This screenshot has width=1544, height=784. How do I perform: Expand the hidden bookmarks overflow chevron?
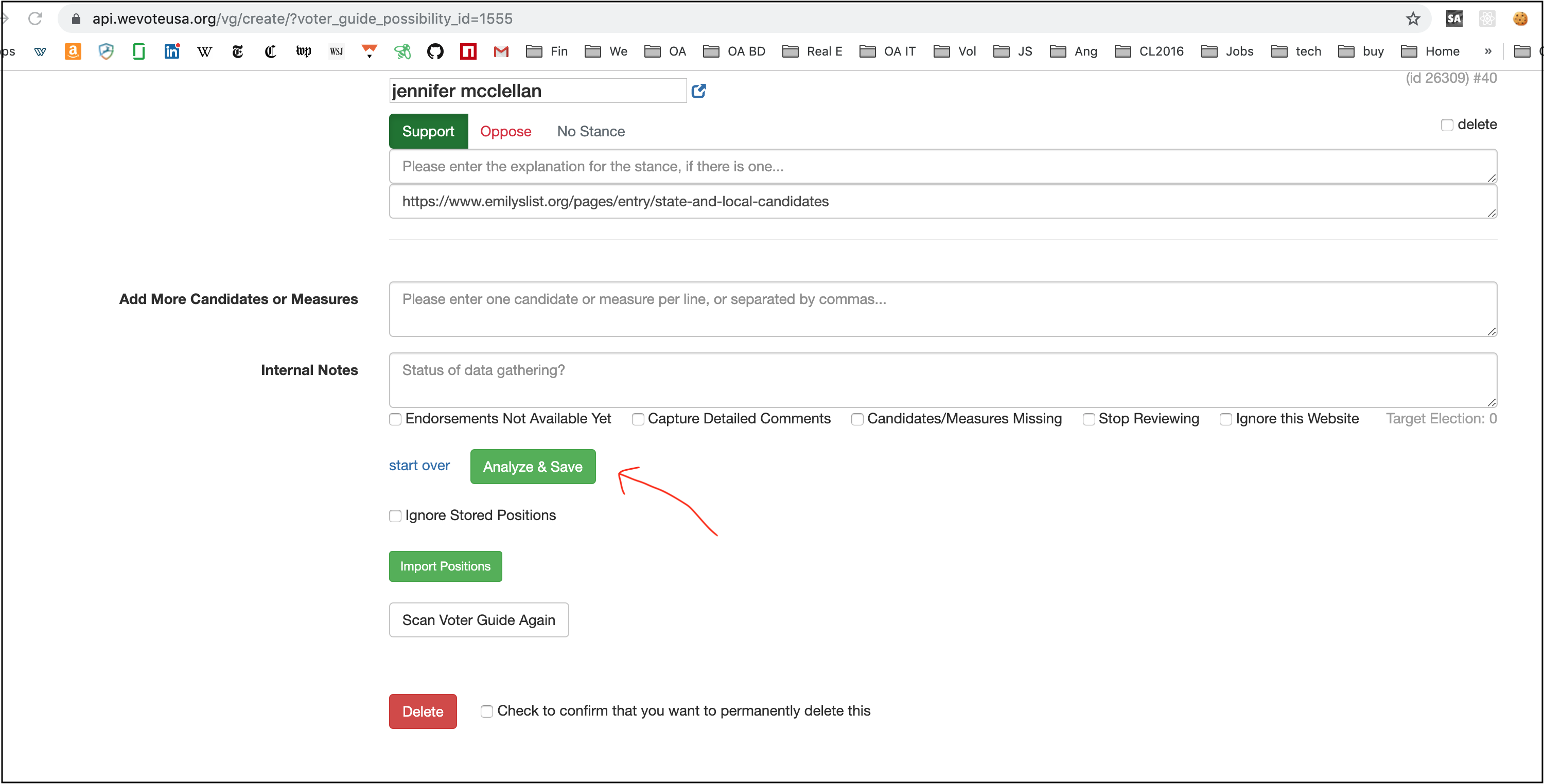coord(1488,51)
